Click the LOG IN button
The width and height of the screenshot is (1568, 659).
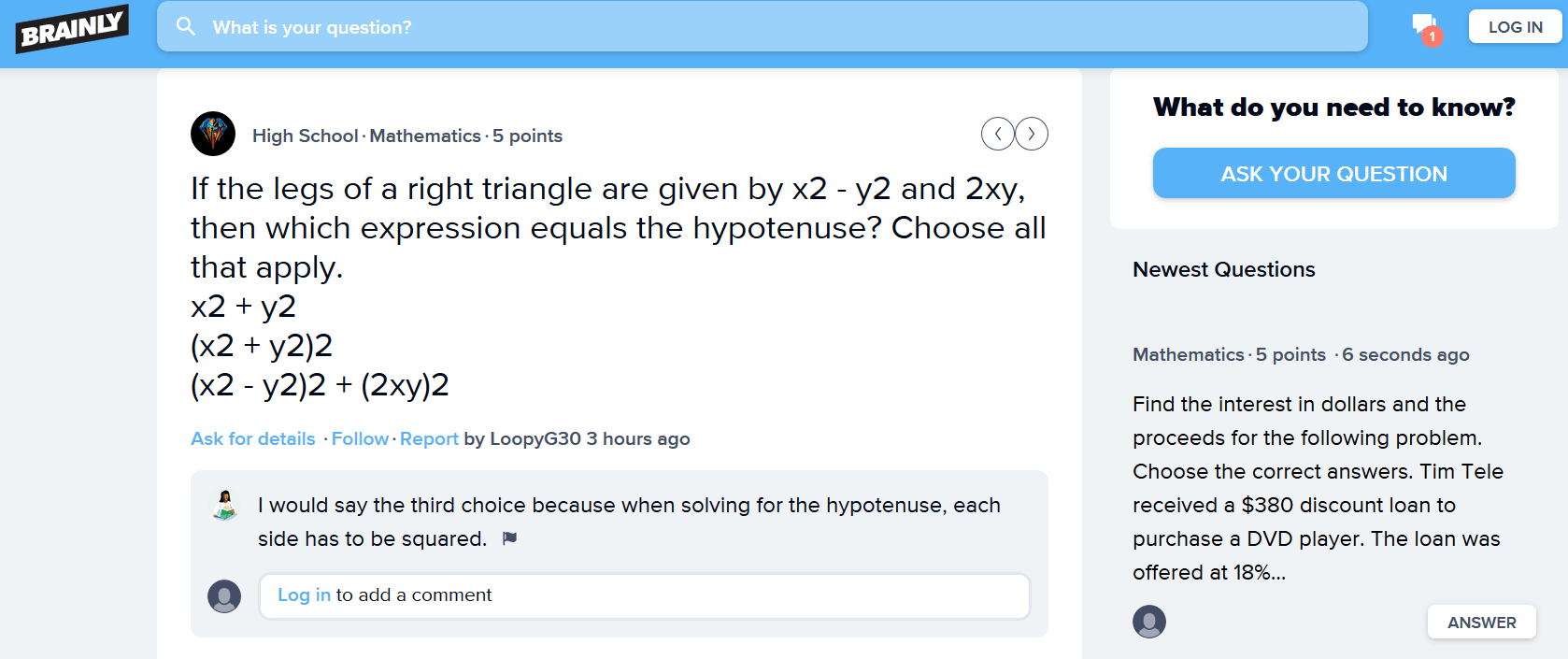[1515, 27]
